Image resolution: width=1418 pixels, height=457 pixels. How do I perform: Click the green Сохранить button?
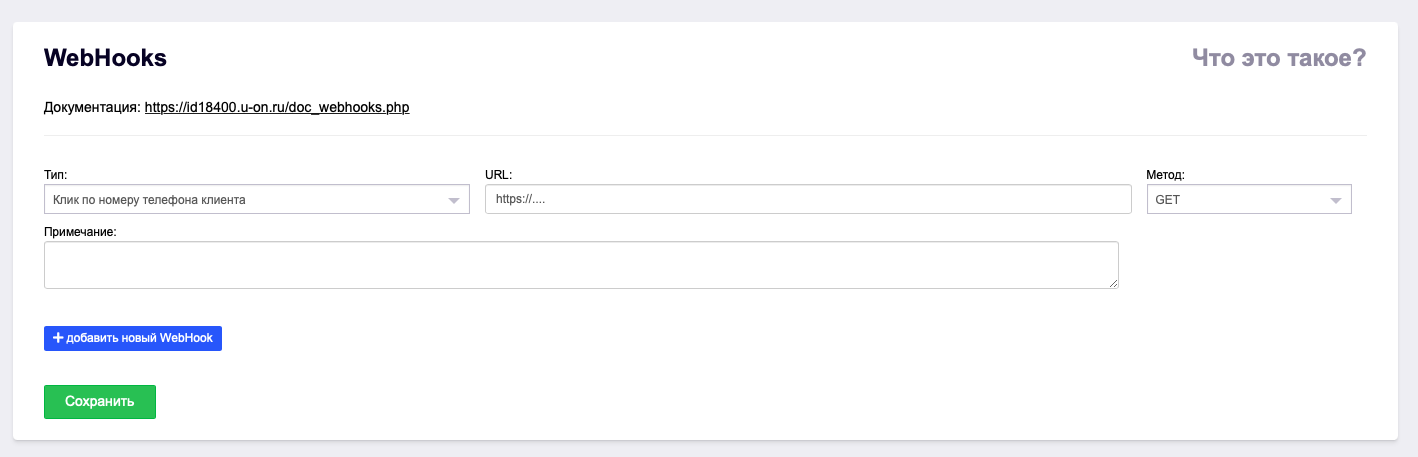pyautogui.click(x=100, y=402)
